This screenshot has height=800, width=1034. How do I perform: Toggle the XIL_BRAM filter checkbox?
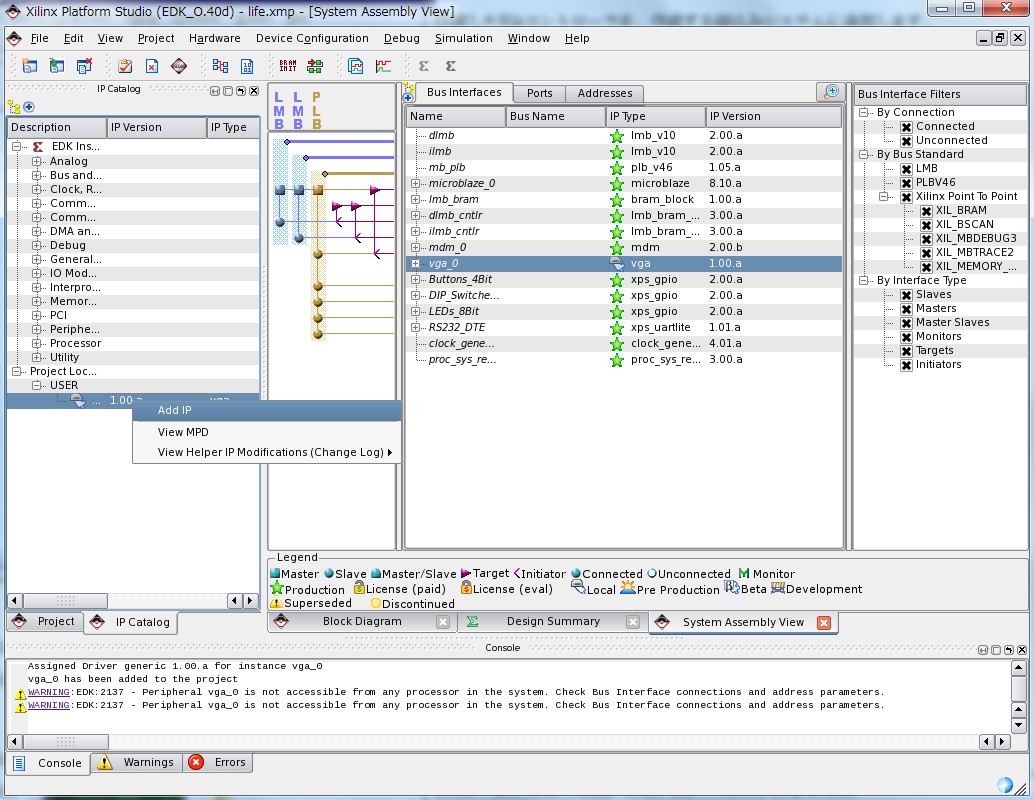pyautogui.click(x=926, y=211)
